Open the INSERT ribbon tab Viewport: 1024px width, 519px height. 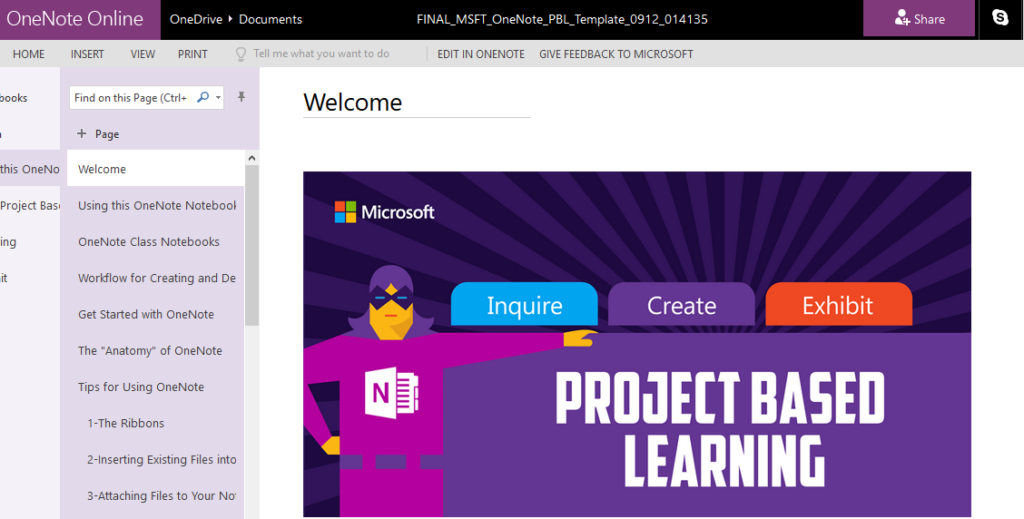click(x=88, y=54)
